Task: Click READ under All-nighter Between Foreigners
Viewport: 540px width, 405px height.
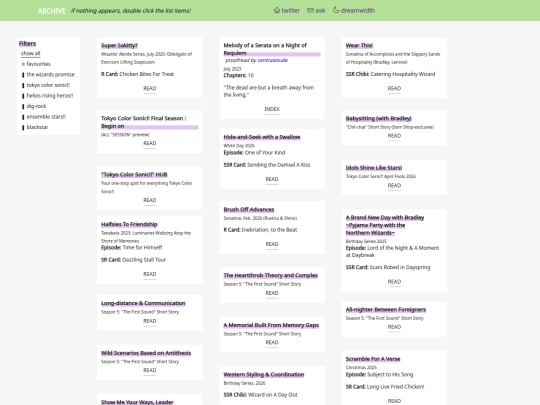Action: pos(394,327)
